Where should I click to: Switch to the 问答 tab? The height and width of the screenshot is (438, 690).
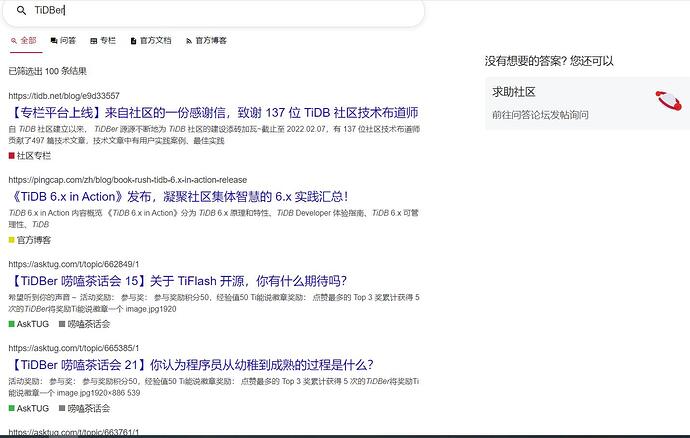(63, 40)
